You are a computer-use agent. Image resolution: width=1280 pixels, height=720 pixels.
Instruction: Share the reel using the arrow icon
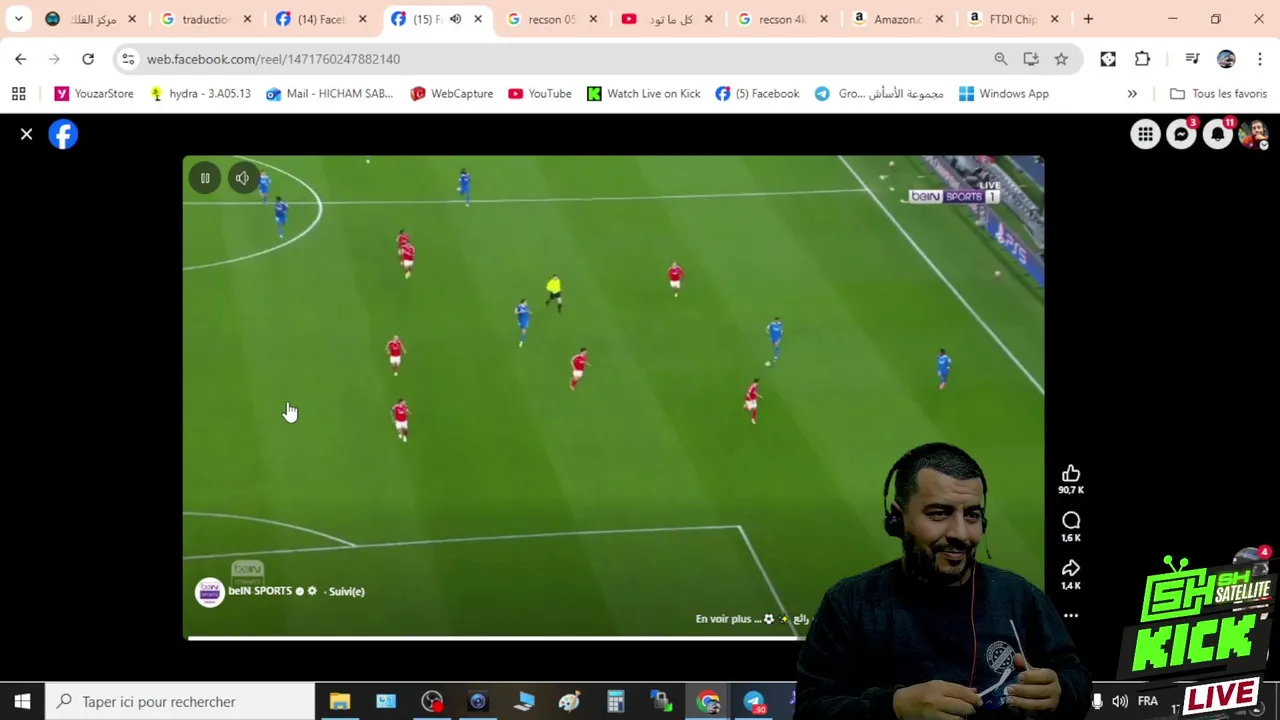1071,568
